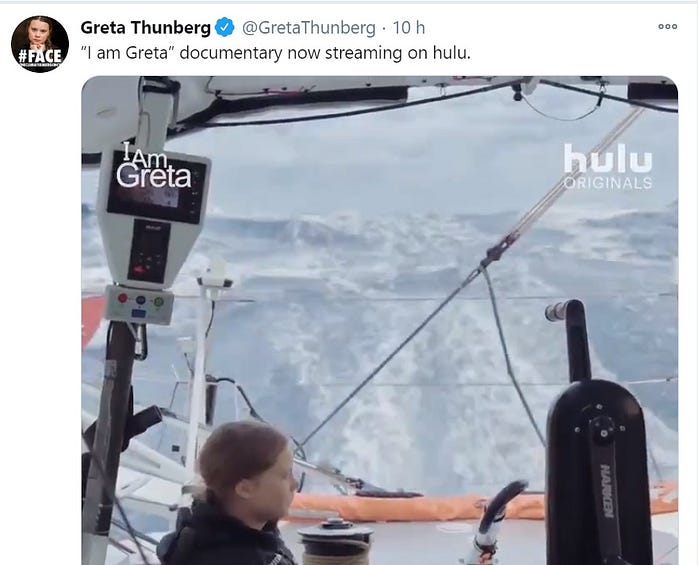This screenshot has height=565, width=700.
Task: Click the small camera mounted on the overhead frame
Action: click(x=517, y=92)
